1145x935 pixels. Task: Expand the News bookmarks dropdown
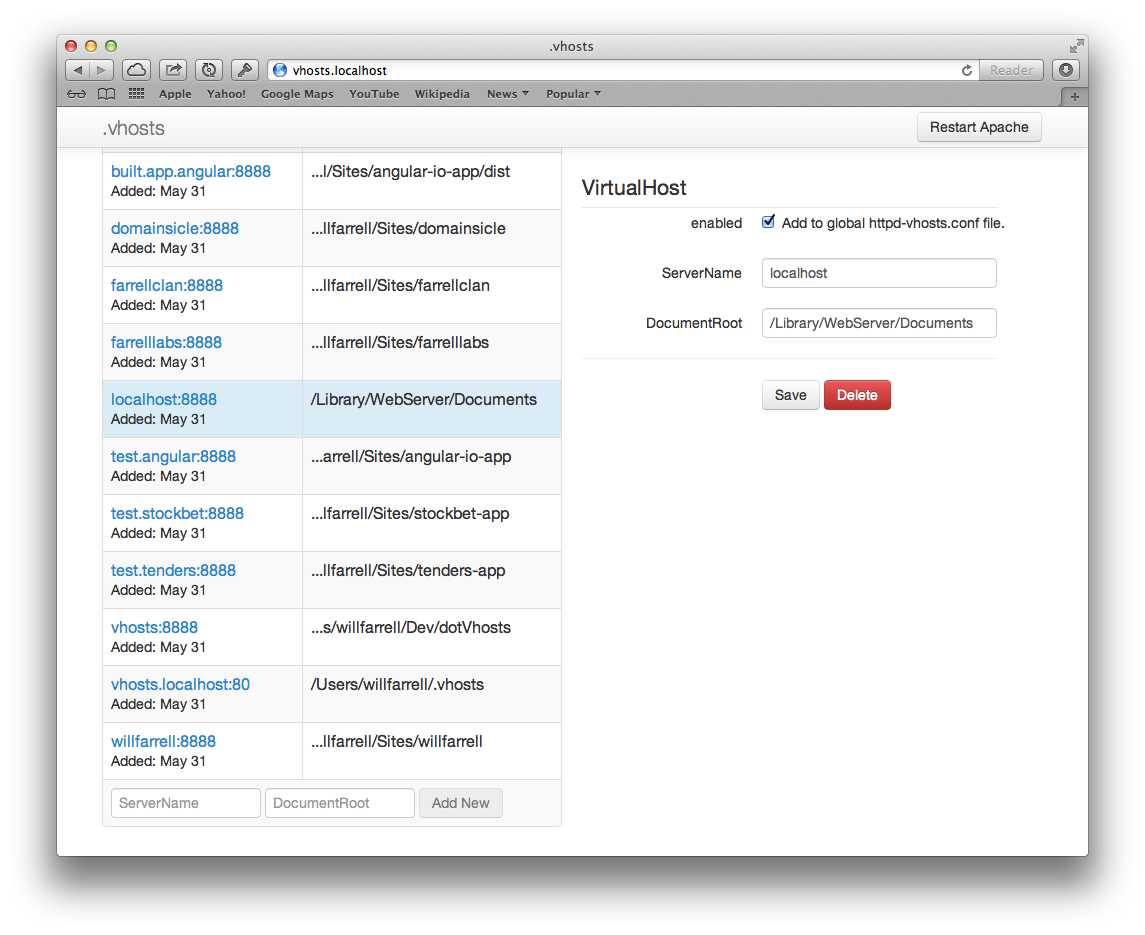(508, 94)
